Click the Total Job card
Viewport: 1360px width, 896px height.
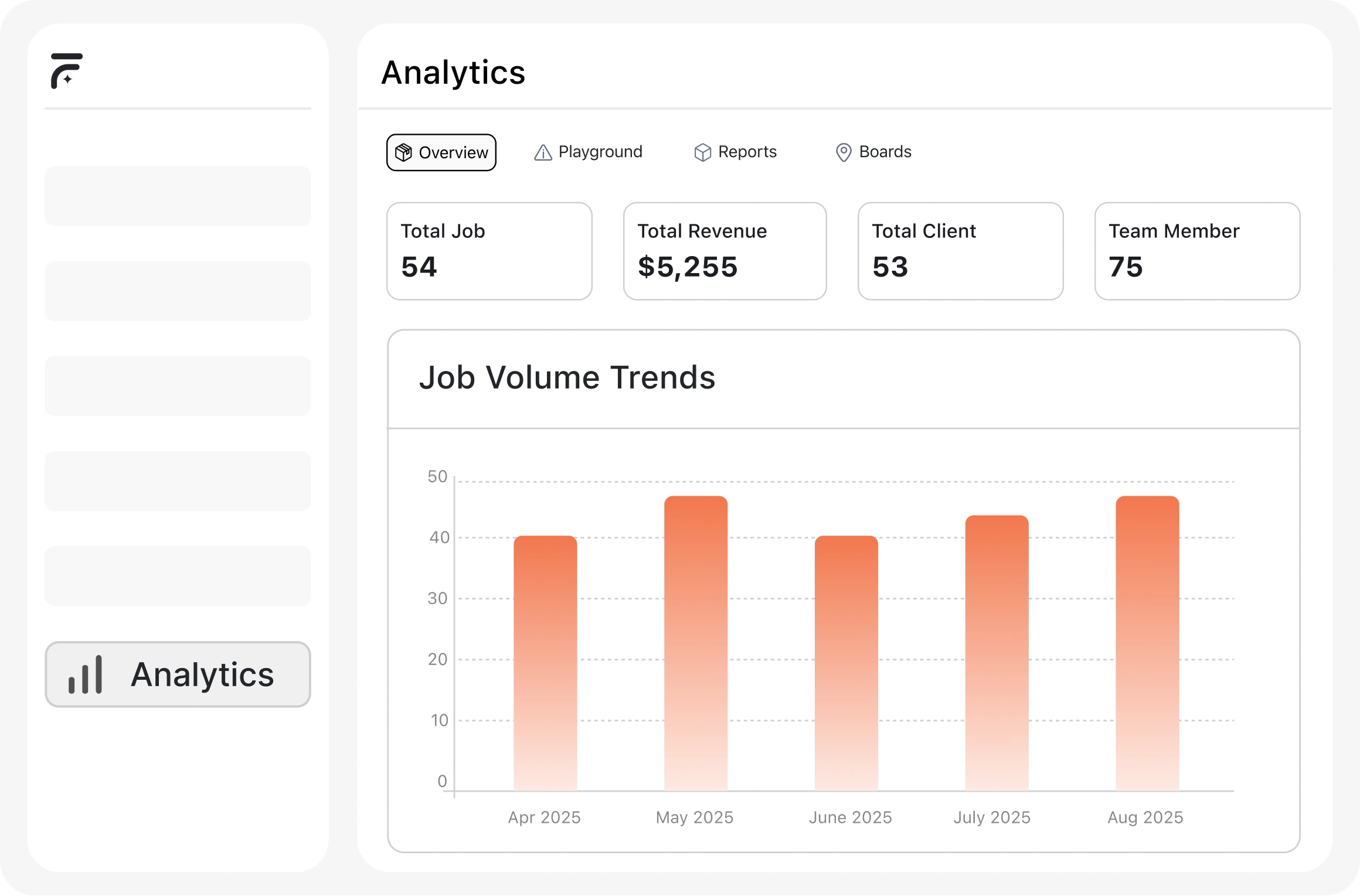click(x=489, y=251)
